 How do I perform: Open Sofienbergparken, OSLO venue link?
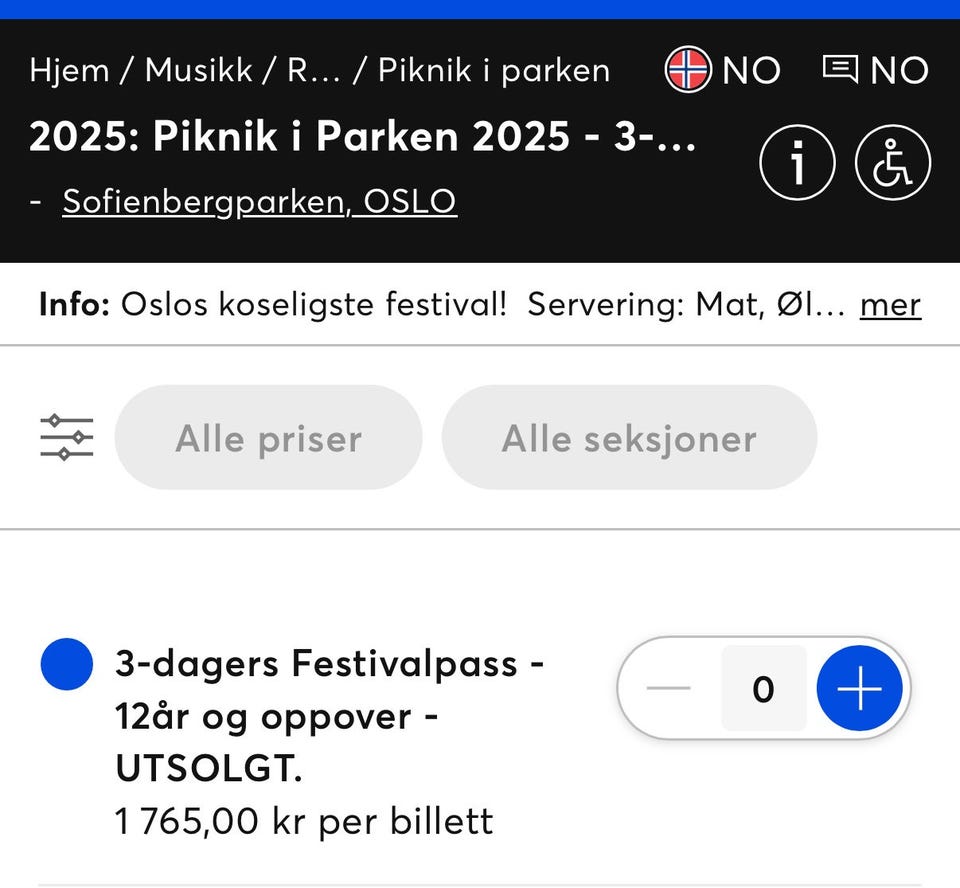(x=259, y=202)
